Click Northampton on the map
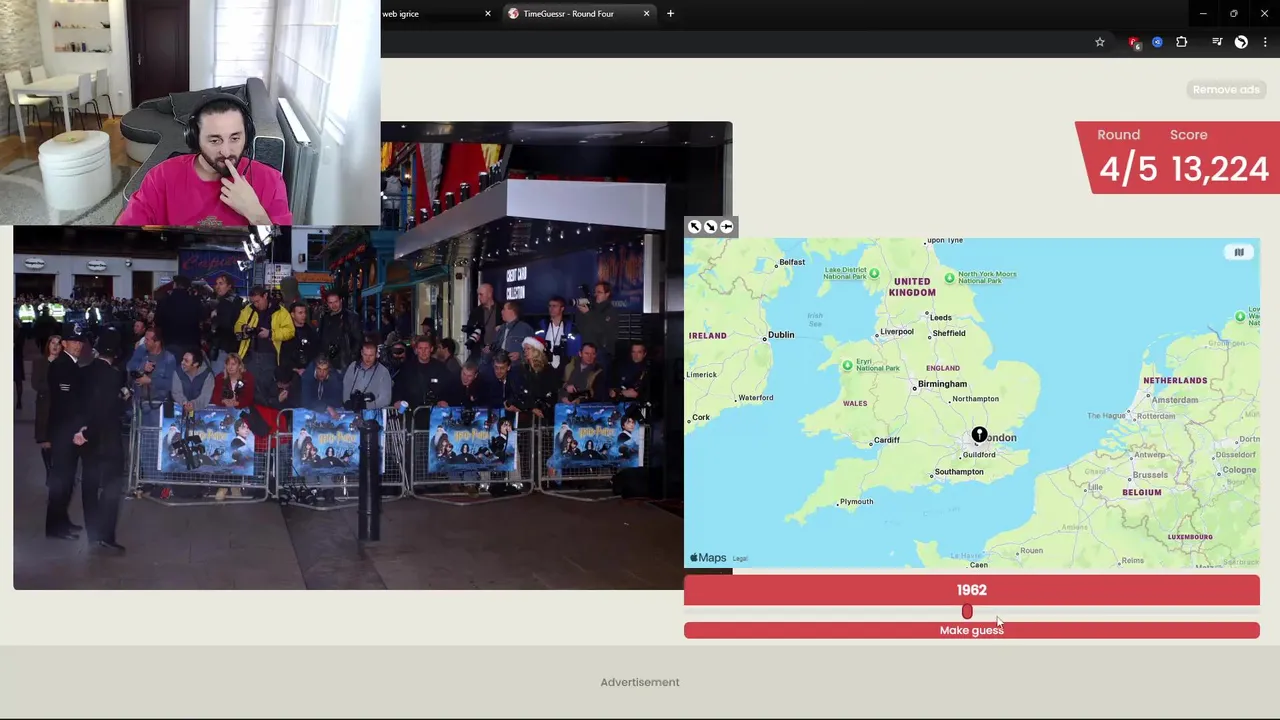Viewport: 1280px width, 720px height. click(x=975, y=399)
